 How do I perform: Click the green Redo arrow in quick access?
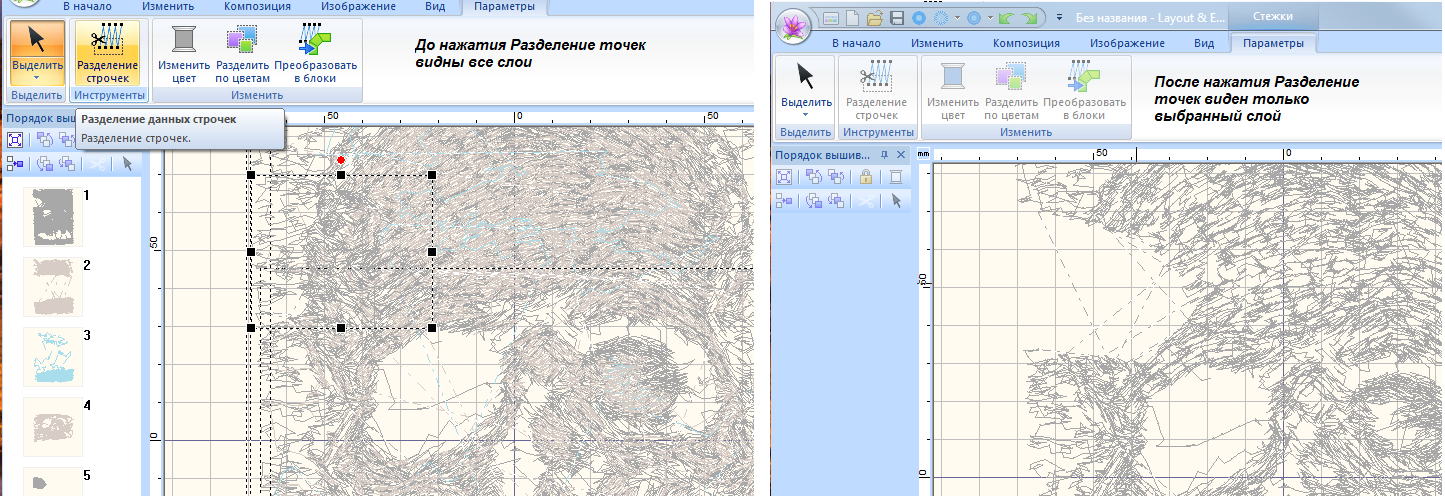tap(1031, 18)
